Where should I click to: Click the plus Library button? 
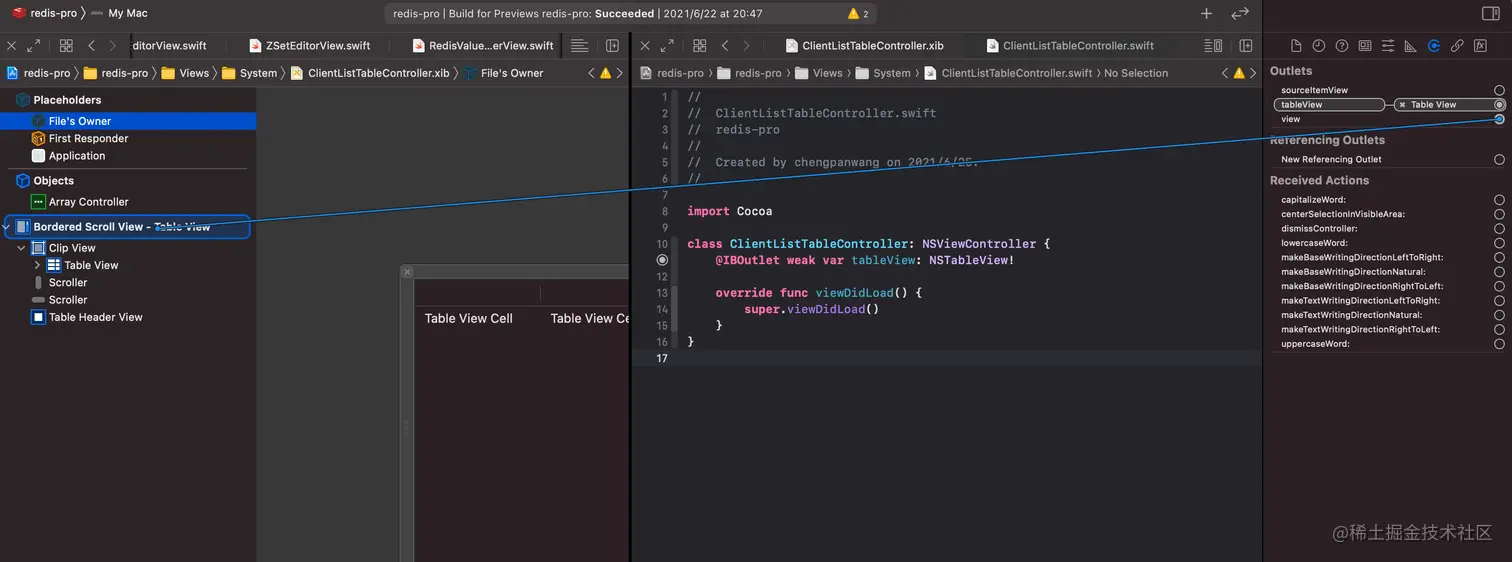(1206, 13)
